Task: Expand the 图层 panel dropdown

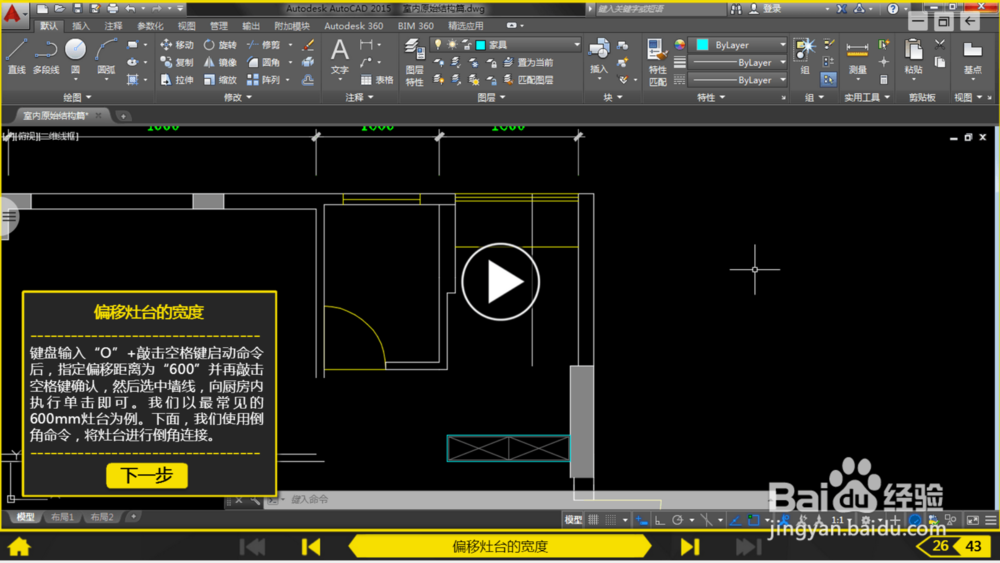Action: pyautogui.click(x=491, y=97)
